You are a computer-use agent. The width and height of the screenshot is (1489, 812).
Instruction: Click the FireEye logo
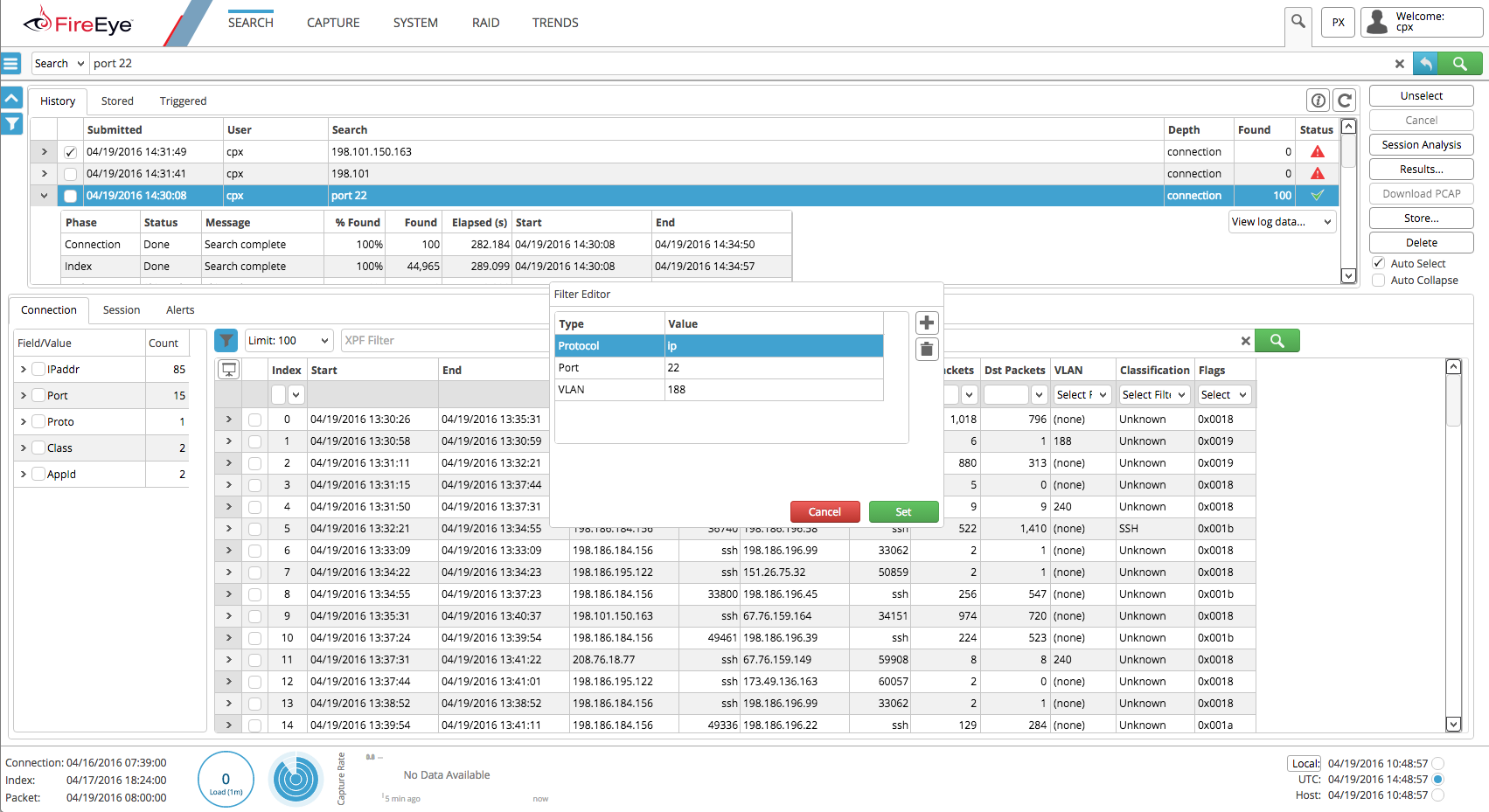pyautogui.click(x=78, y=23)
